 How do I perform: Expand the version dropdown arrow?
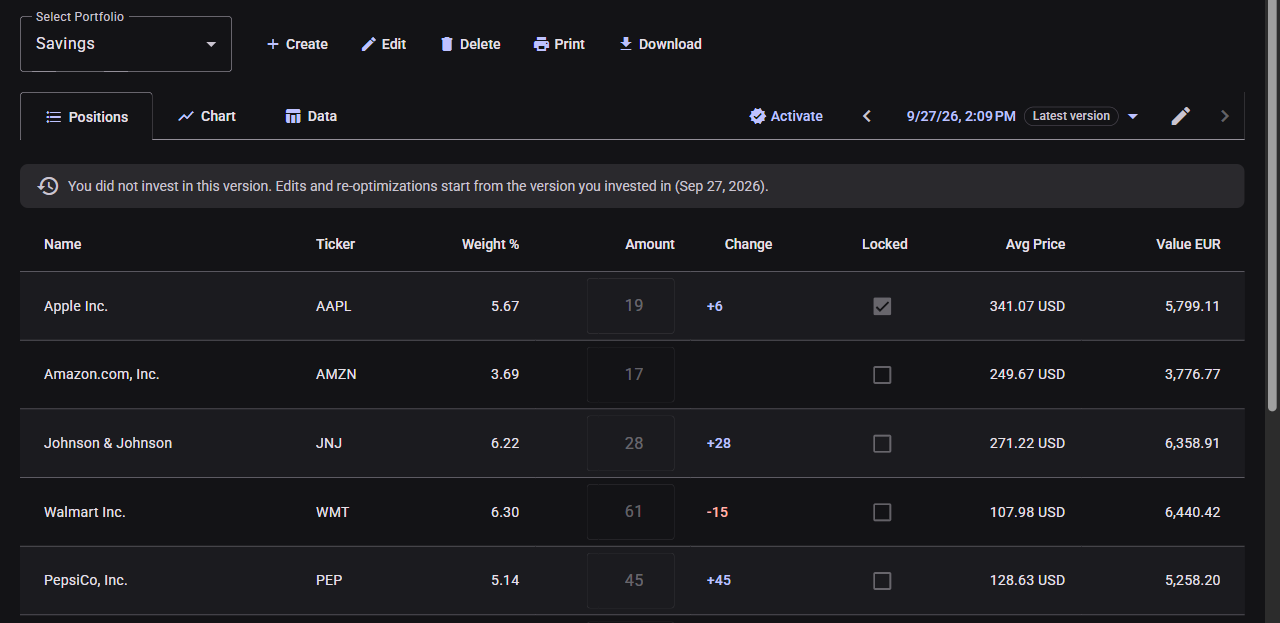[x=1133, y=116]
